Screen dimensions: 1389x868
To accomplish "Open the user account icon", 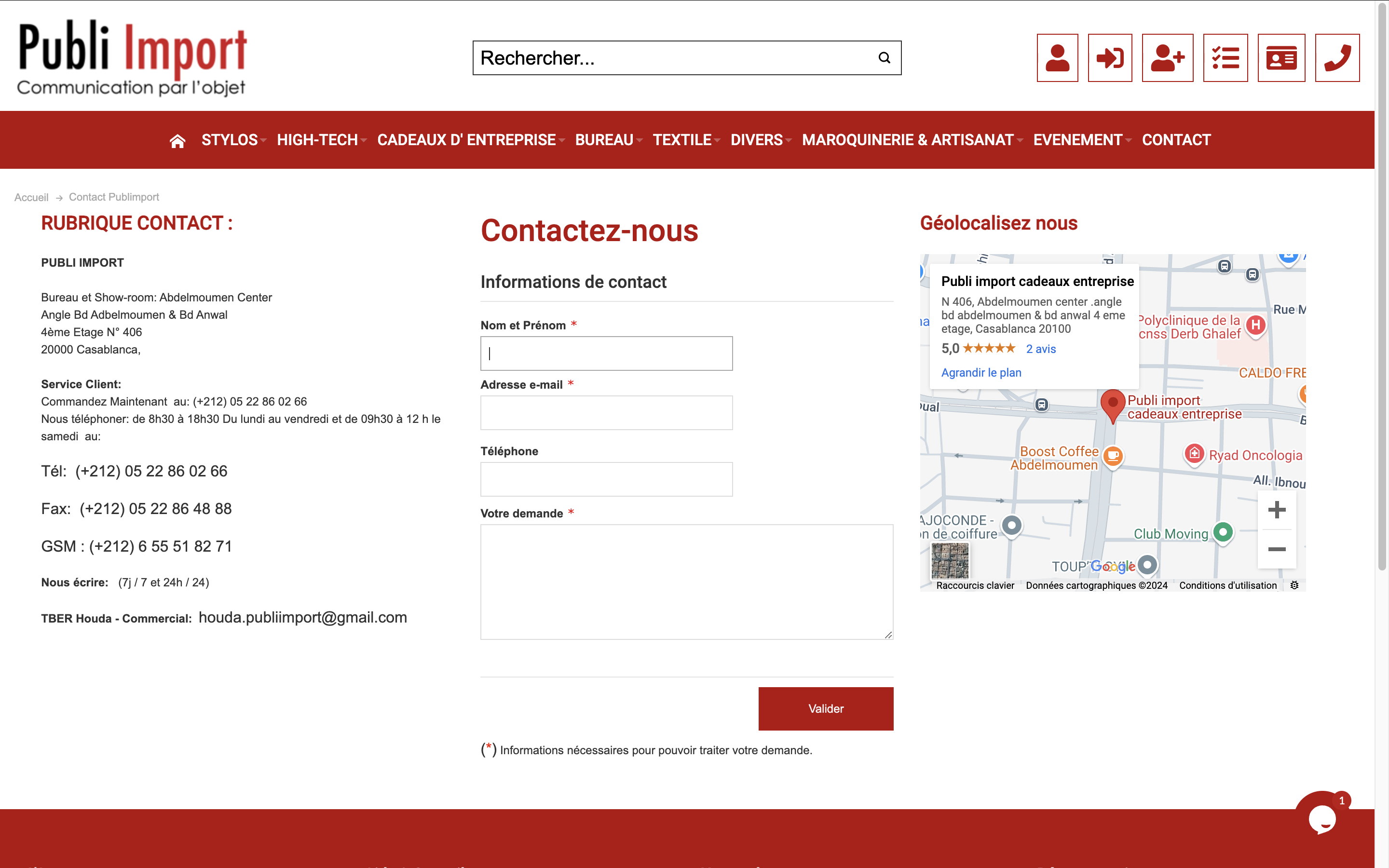I will (x=1057, y=58).
